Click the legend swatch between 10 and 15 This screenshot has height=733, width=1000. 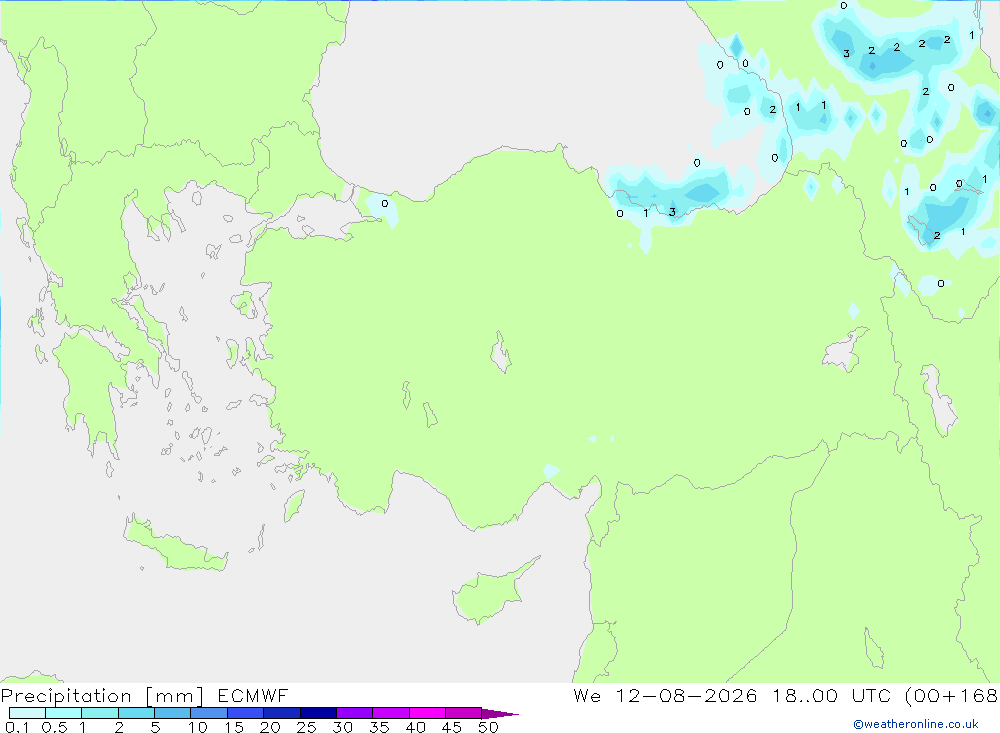coord(209,713)
